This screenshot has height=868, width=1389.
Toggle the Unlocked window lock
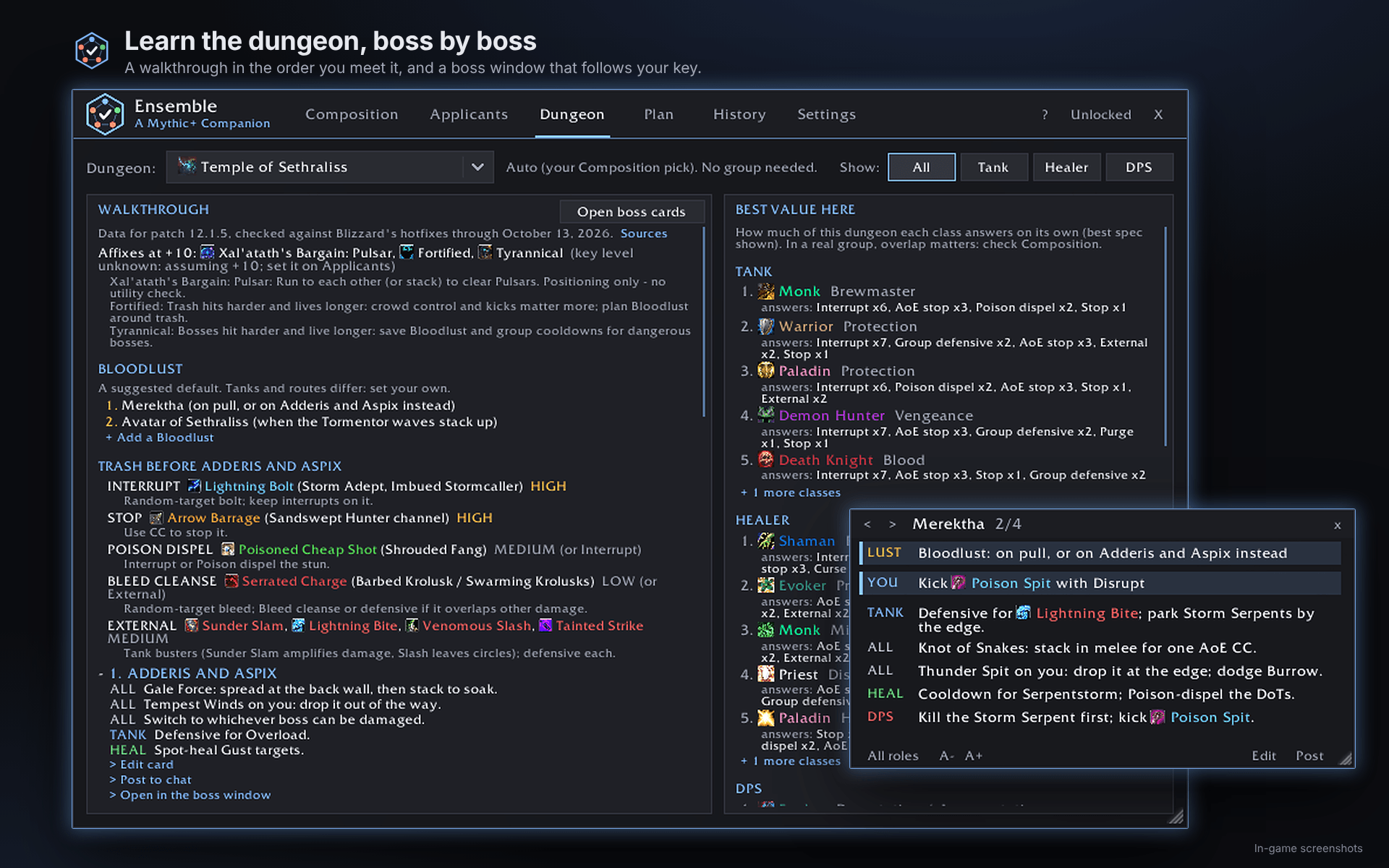coord(1100,114)
